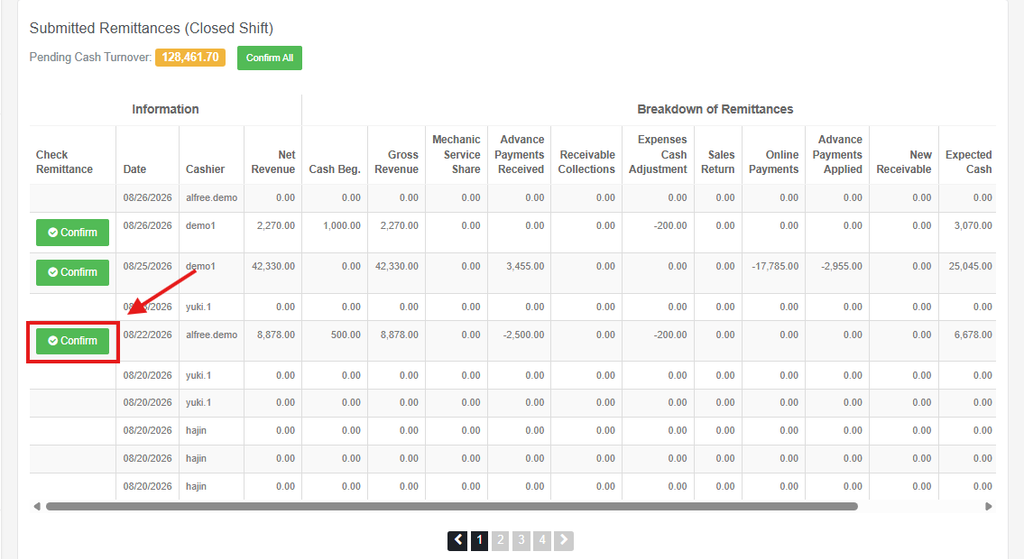Open page 1 of remittances
The image size is (1024, 559).
point(479,540)
